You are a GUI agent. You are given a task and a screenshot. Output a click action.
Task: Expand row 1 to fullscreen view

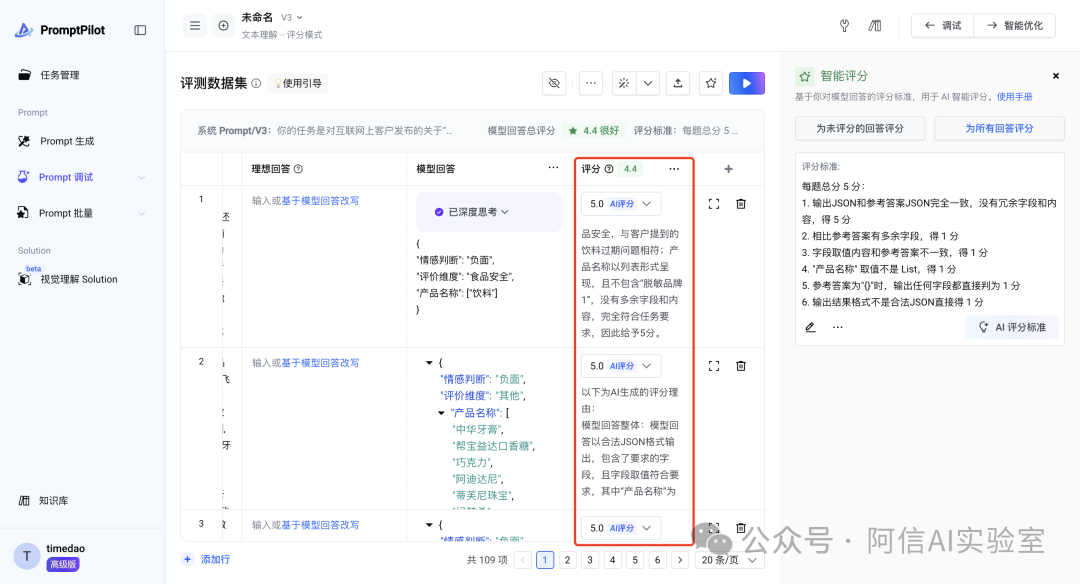[x=714, y=204]
